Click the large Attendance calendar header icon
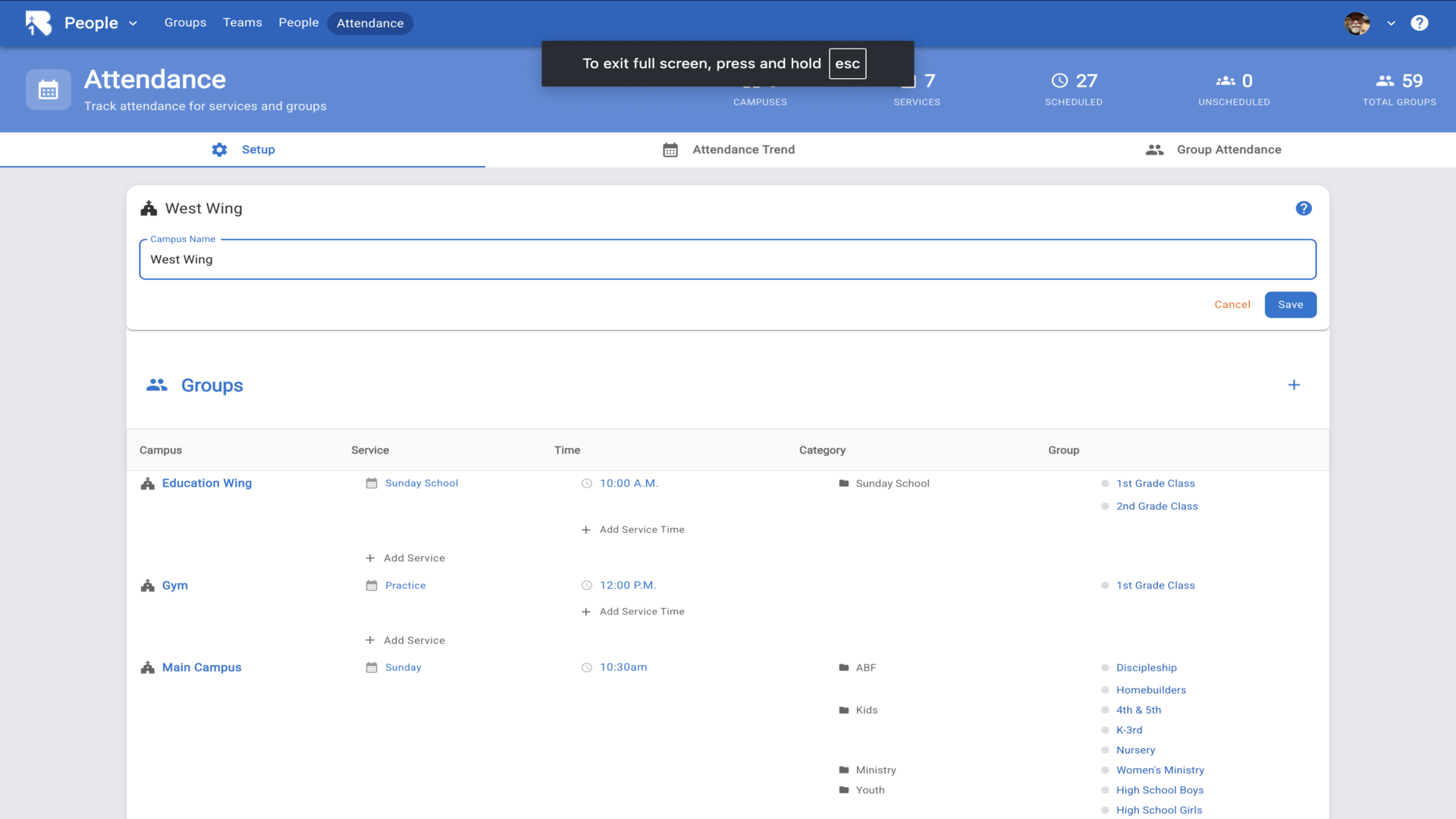Viewport: 1456px width, 819px height. tap(49, 90)
